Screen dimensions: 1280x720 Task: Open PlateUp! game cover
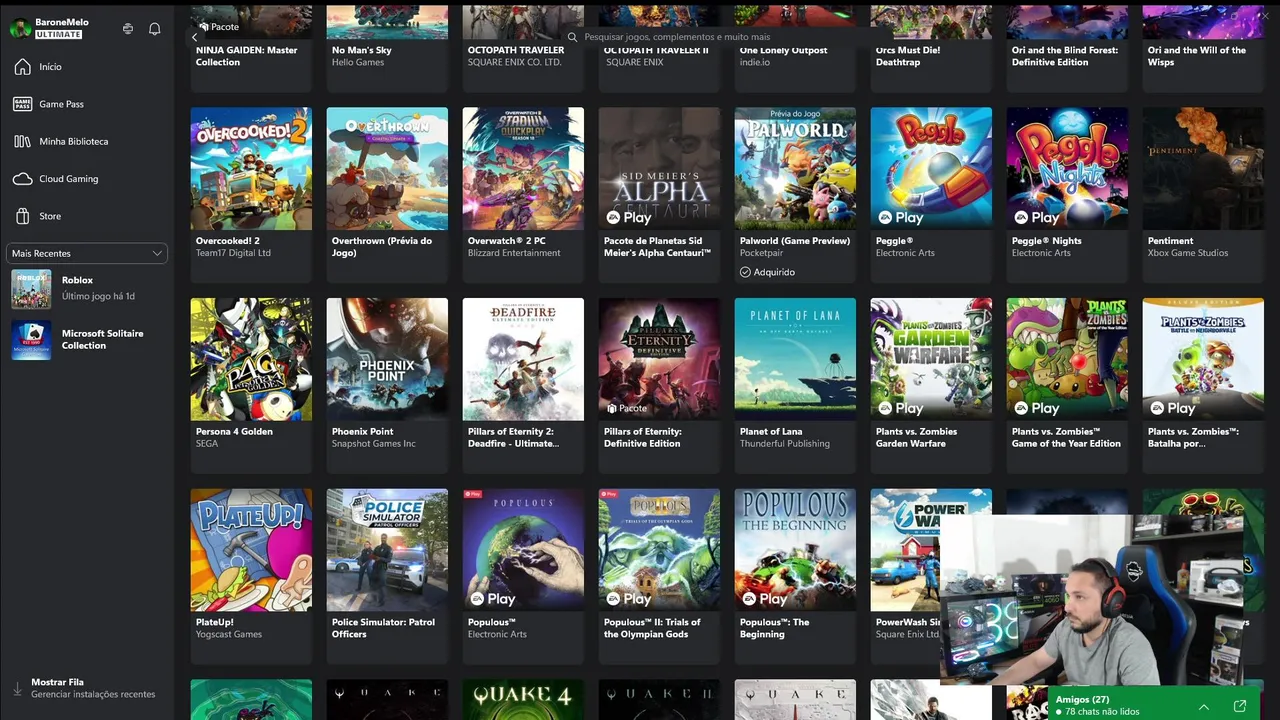click(x=251, y=550)
